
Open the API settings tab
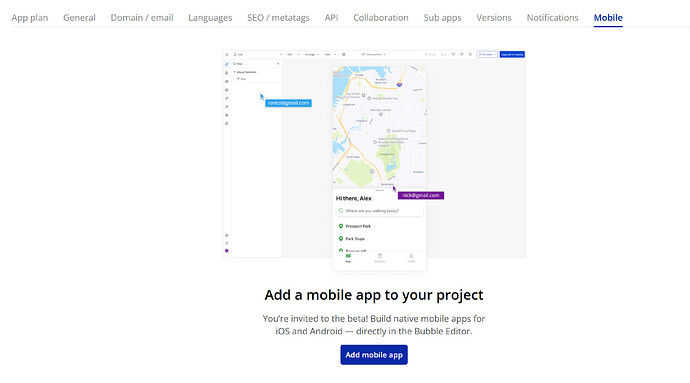tap(331, 18)
